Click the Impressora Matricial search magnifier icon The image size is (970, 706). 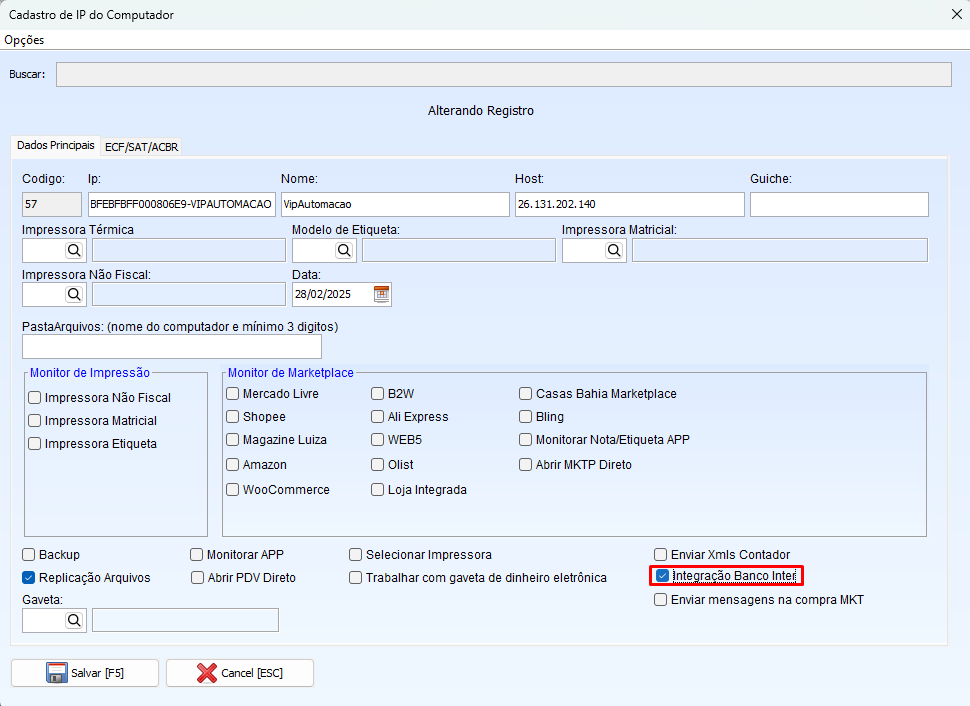click(x=614, y=250)
